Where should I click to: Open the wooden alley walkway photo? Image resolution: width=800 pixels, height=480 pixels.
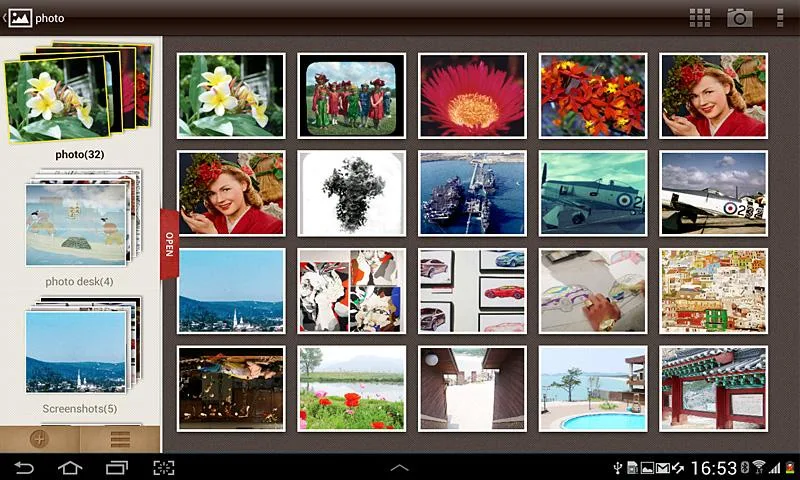point(472,389)
